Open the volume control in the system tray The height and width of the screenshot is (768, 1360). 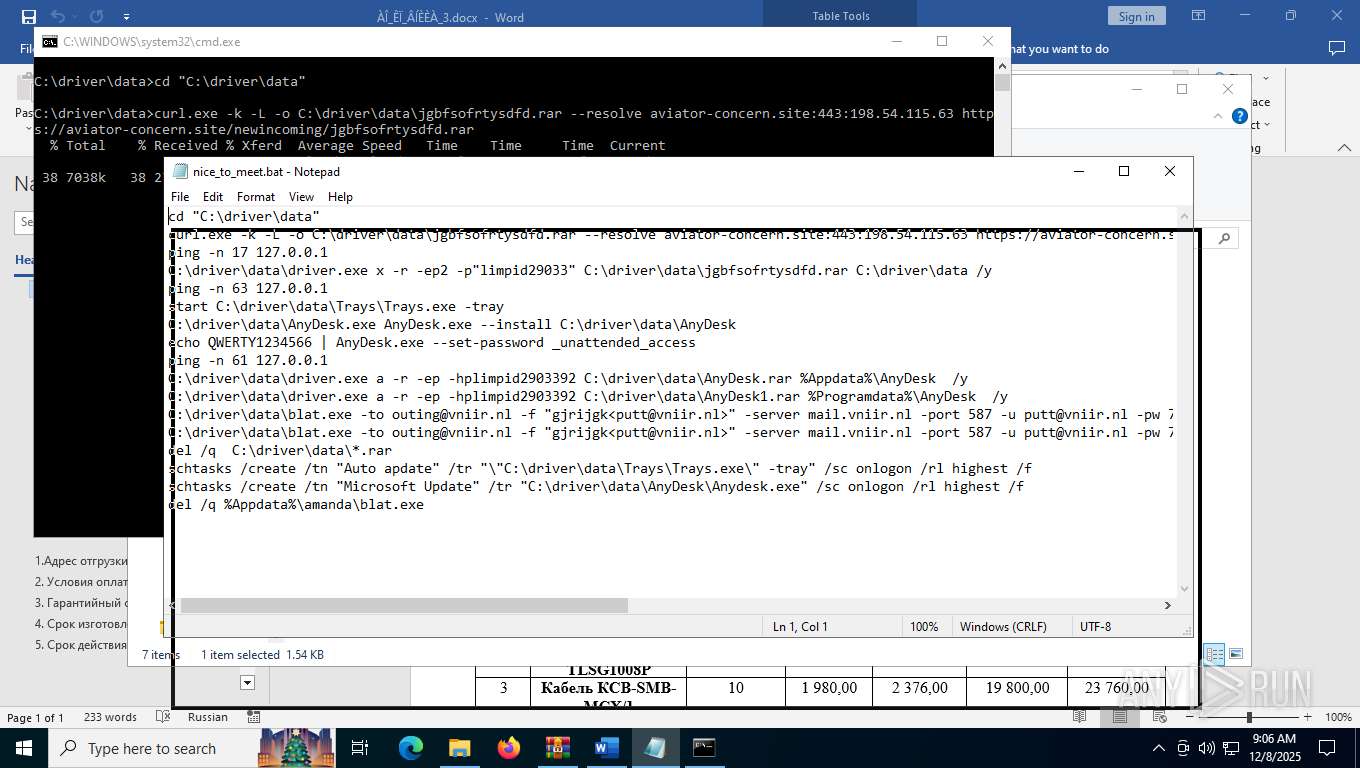click(x=1206, y=748)
